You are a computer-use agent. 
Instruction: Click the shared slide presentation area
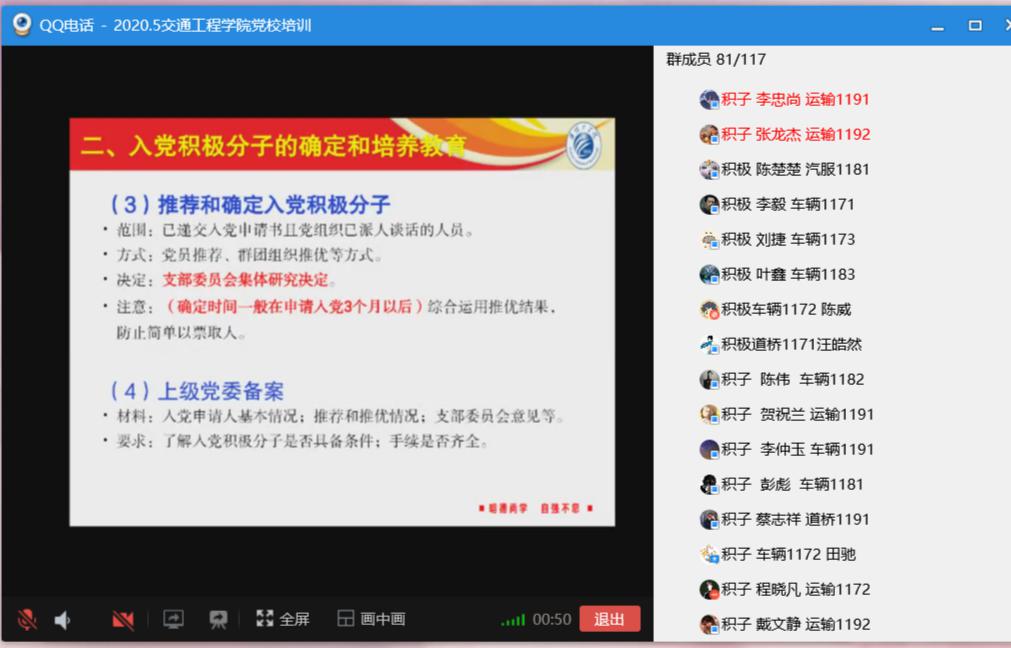342,322
